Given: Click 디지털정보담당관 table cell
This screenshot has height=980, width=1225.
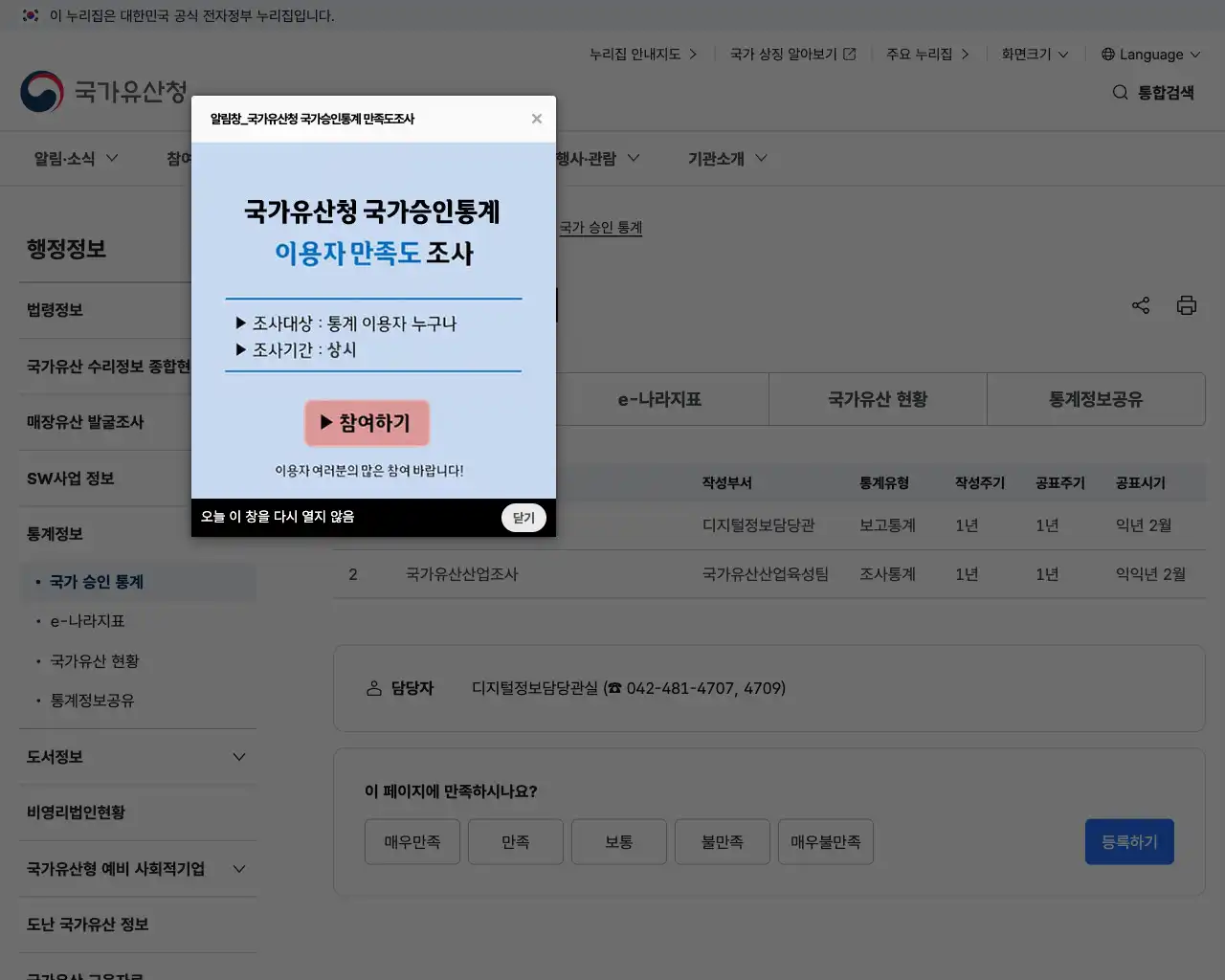Looking at the screenshot, I should (x=759, y=525).
